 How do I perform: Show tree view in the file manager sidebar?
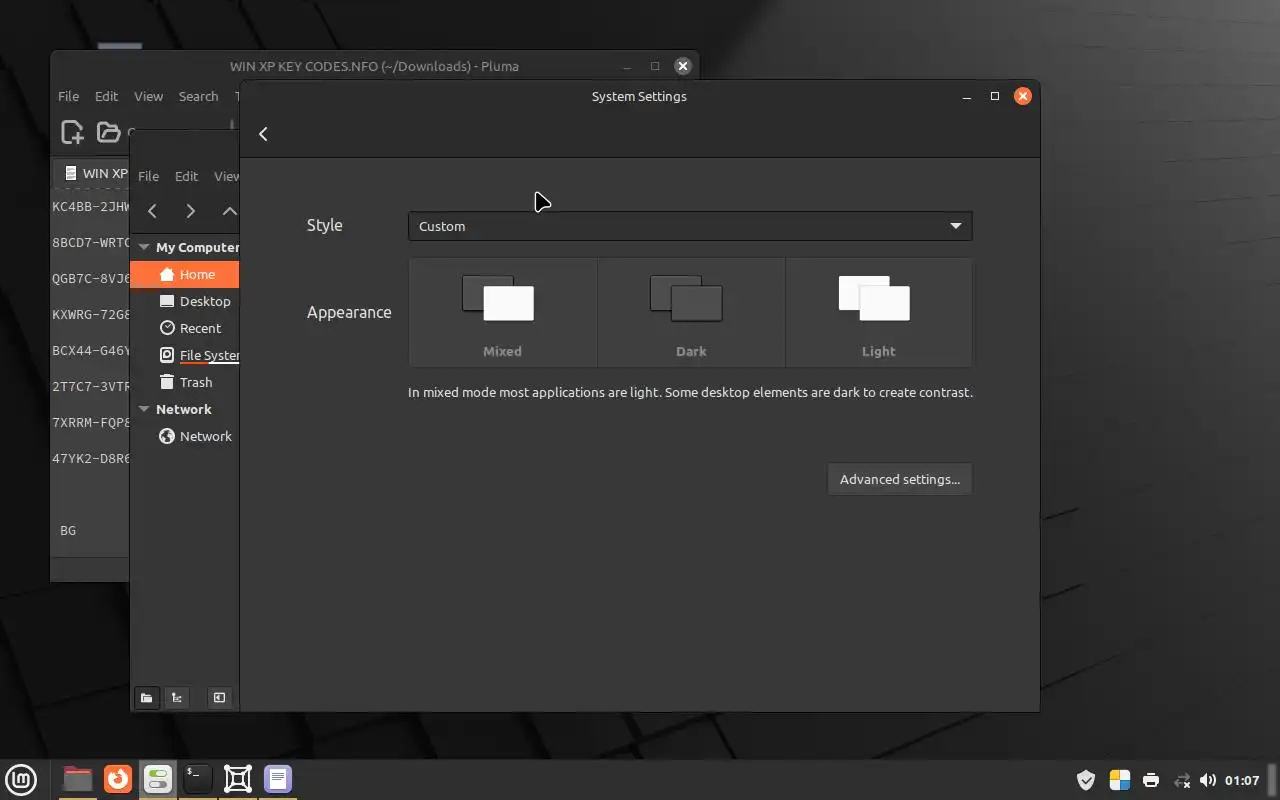pyautogui.click(x=177, y=698)
